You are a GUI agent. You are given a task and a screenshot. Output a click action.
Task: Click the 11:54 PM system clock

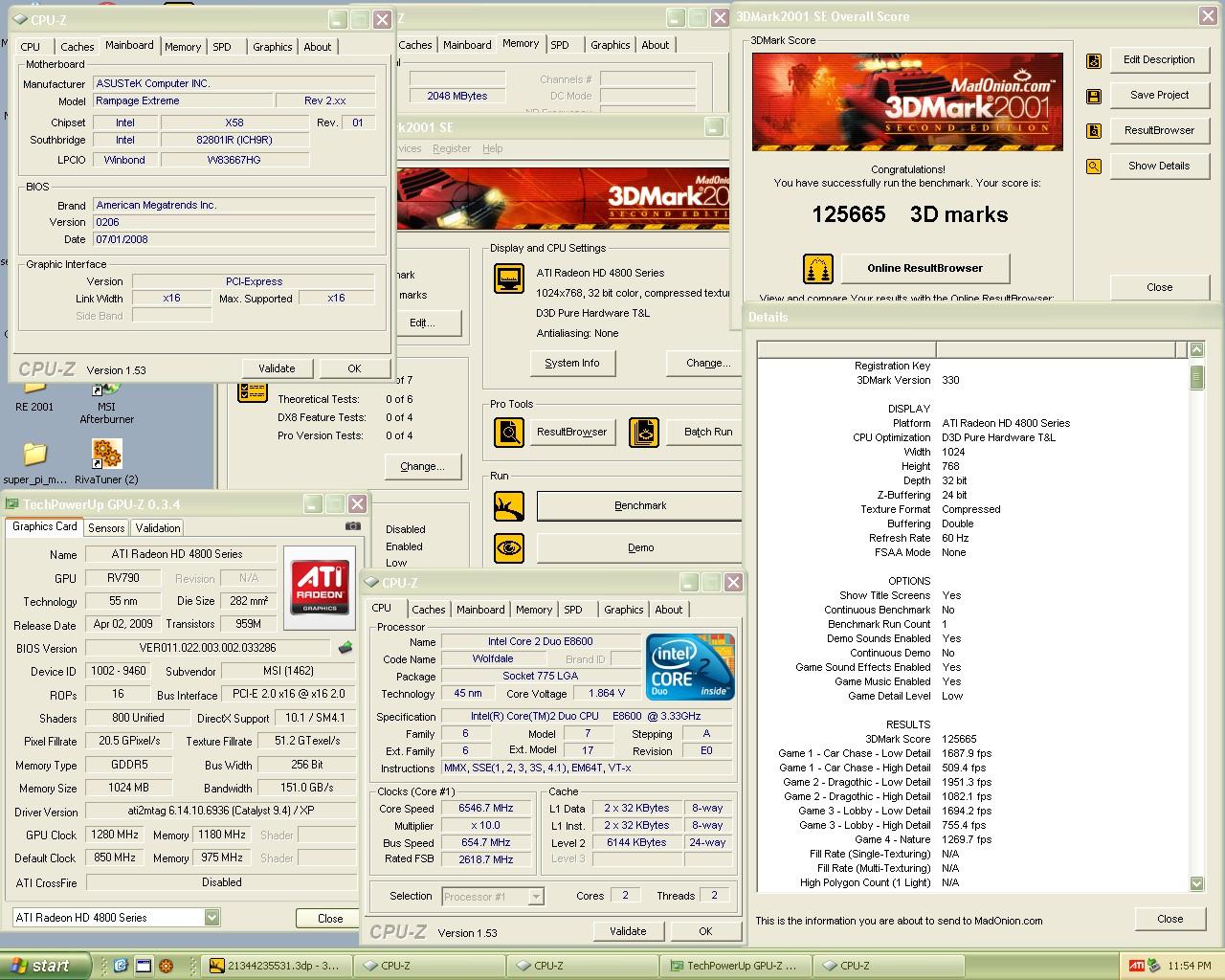point(1190,966)
